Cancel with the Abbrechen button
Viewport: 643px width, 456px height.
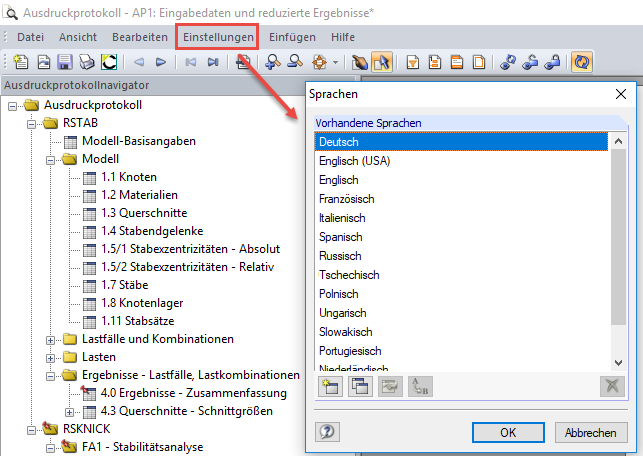coord(591,433)
